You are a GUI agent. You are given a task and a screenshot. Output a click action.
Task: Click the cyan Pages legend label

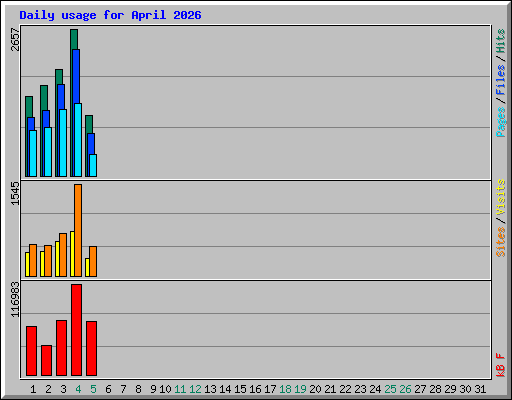point(500,122)
